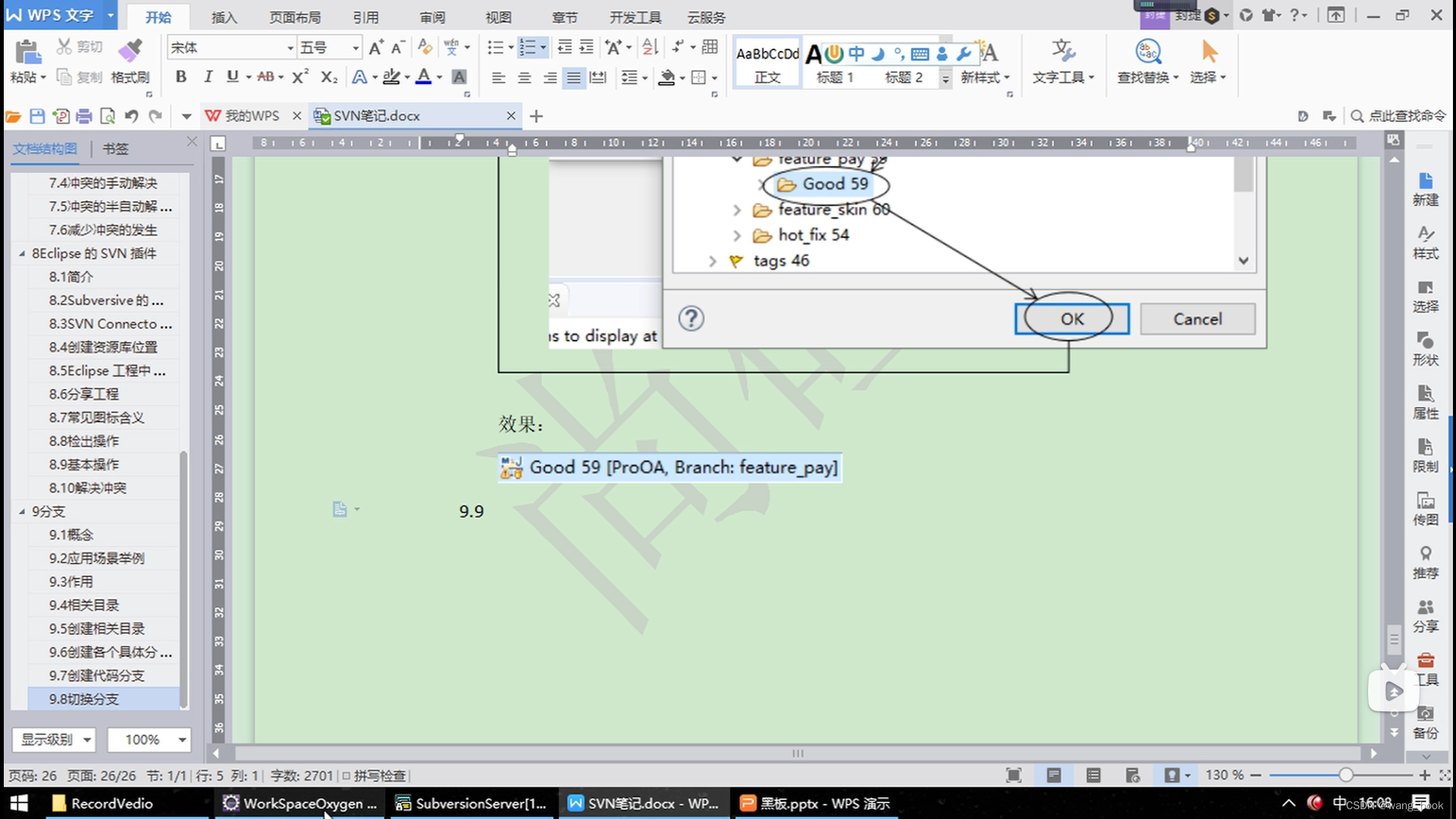
Task: Jump to outline entry 9.7创建代码分支
Action: pos(96,676)
